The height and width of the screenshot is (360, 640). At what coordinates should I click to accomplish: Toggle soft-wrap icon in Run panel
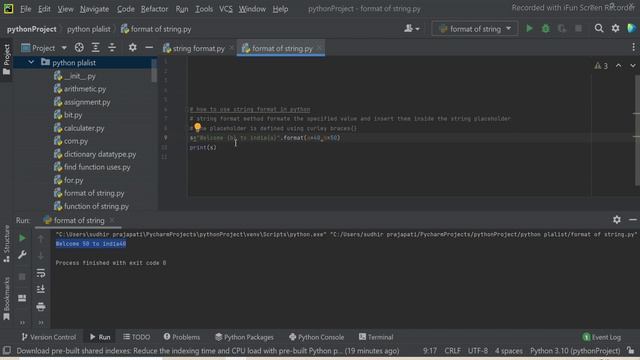[x=41, y=273]
